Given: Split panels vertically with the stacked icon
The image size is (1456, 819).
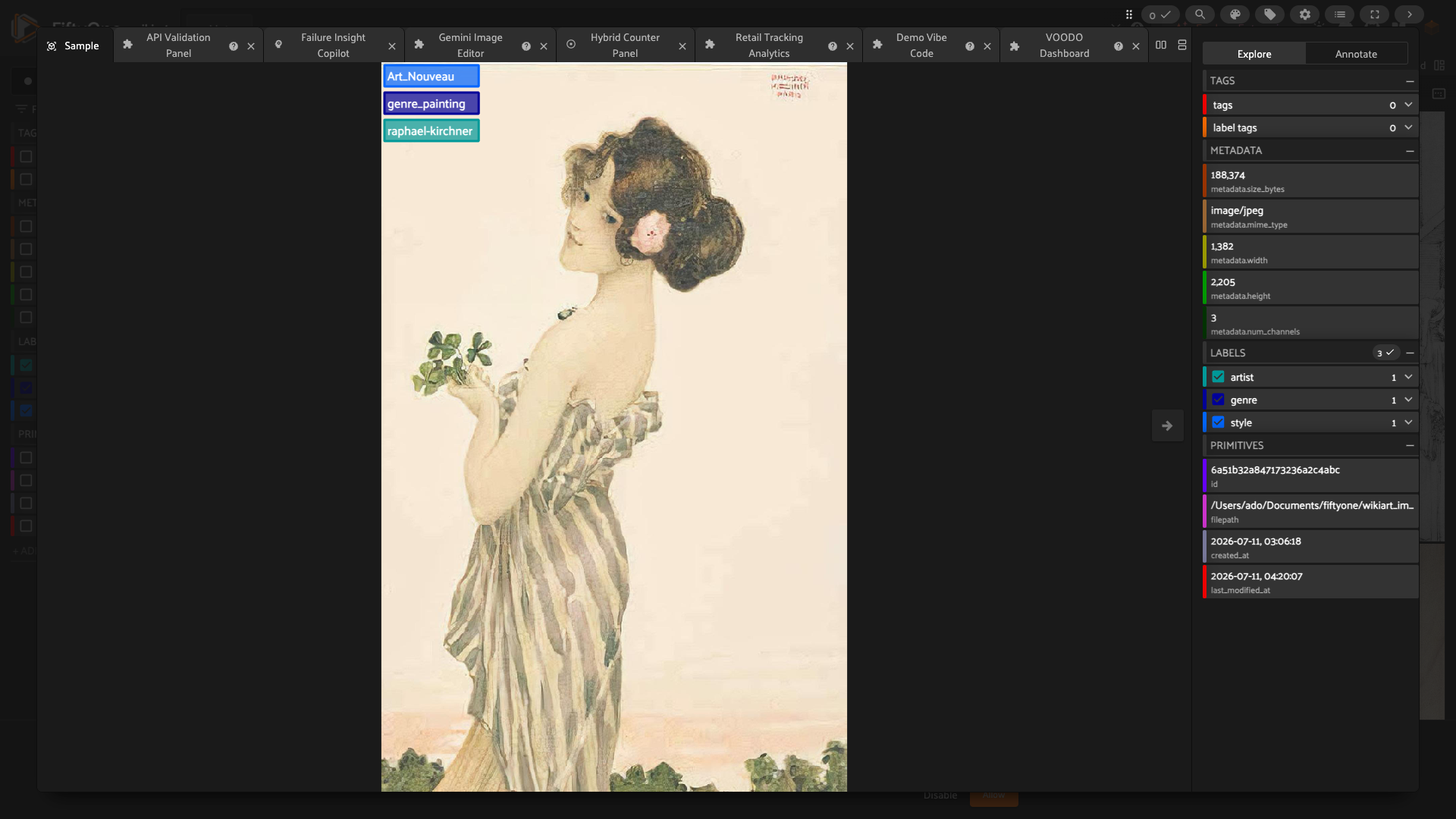Looking at the screenshot, I should (x=1182, y=45).
